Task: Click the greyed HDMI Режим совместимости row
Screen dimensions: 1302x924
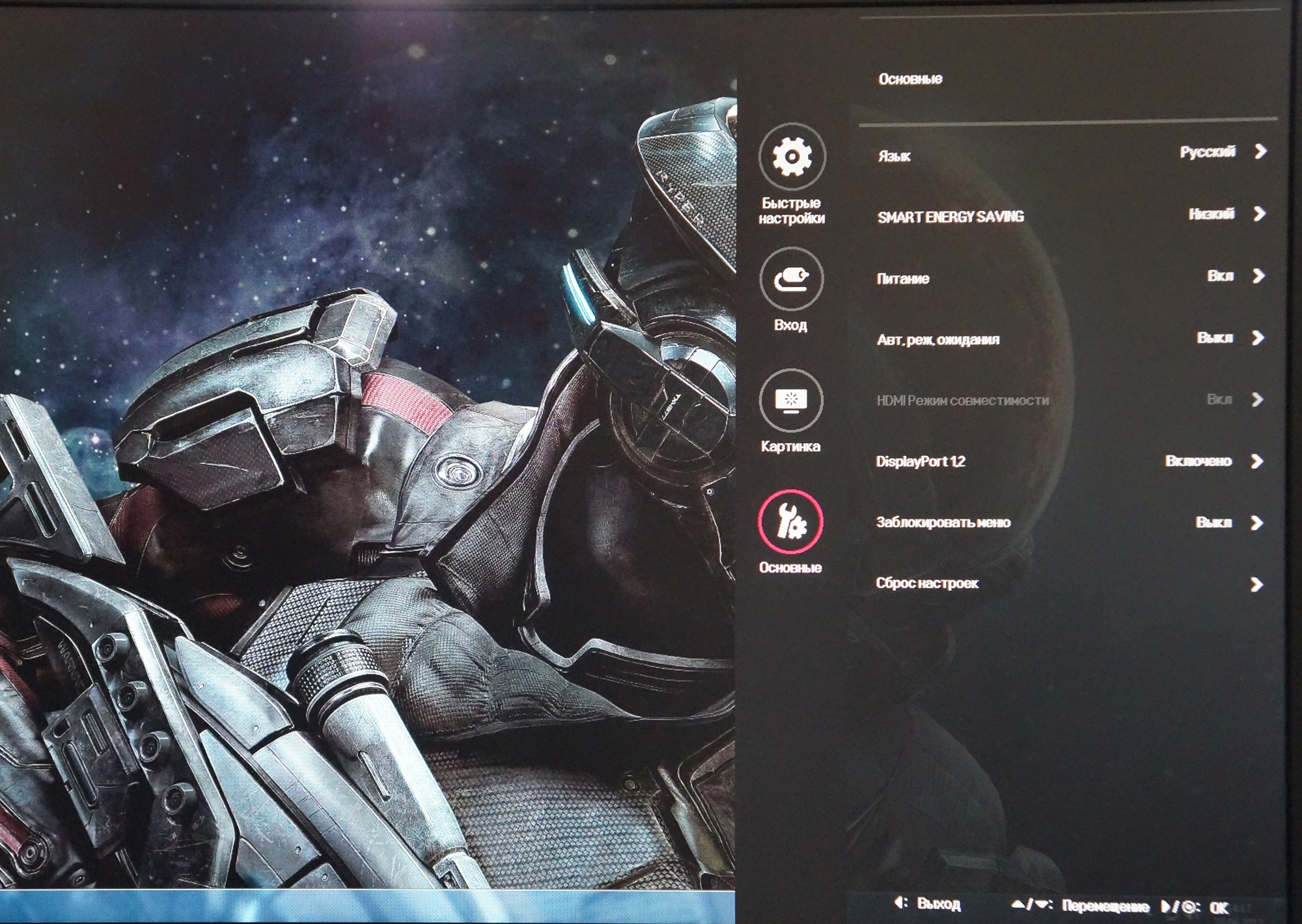Action: click(x=1069, y=400)
